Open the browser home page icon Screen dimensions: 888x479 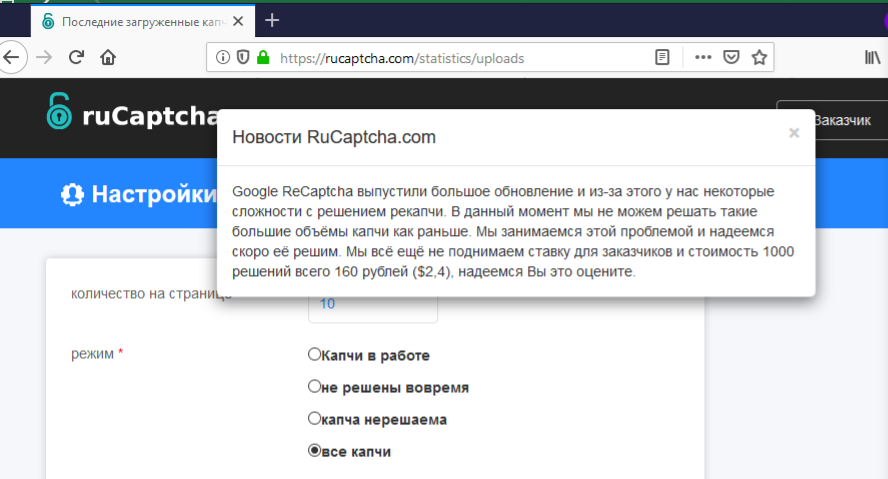[x=108, y=57]
